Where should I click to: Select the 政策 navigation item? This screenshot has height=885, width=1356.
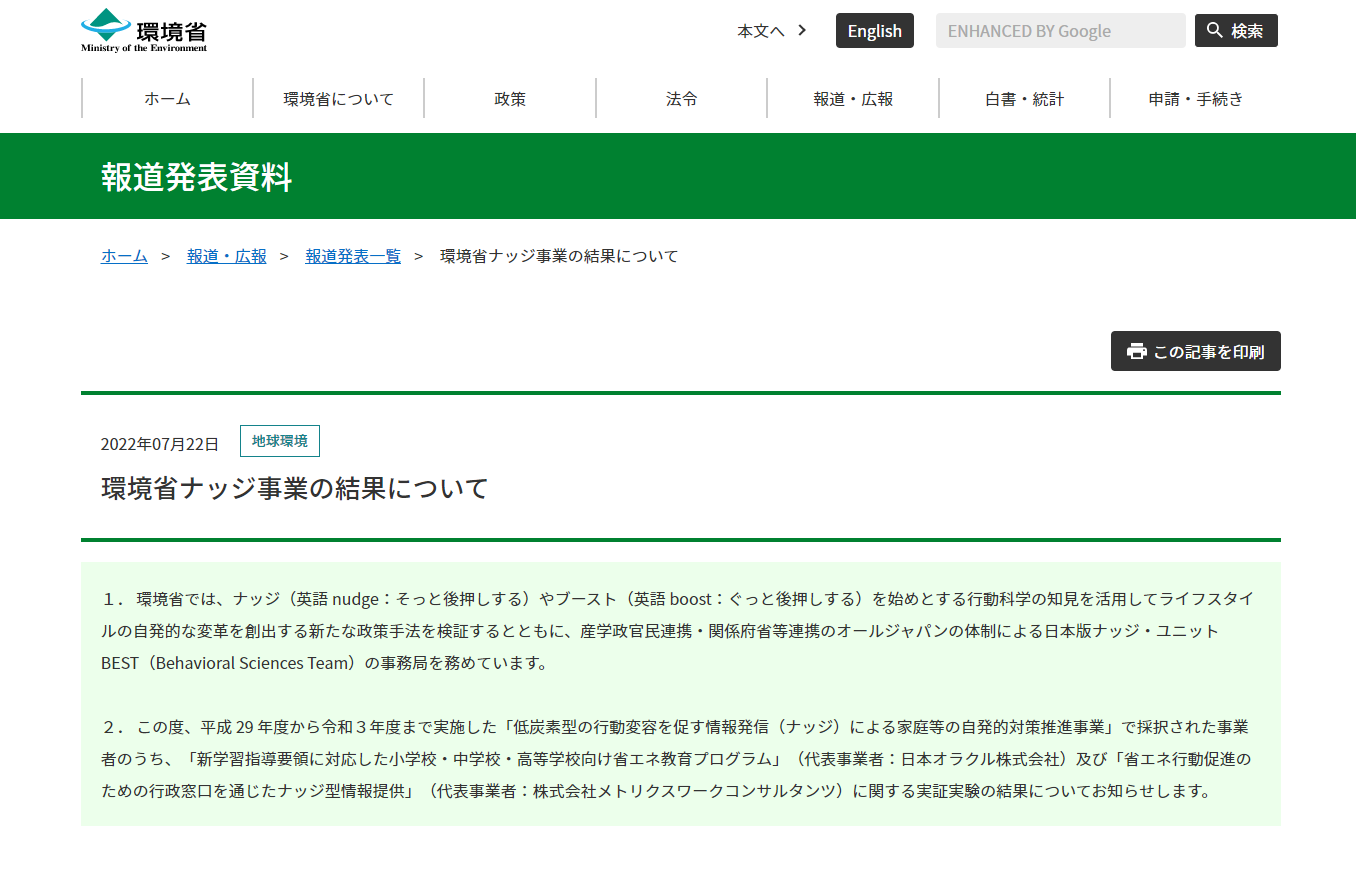tap(510, 99)
